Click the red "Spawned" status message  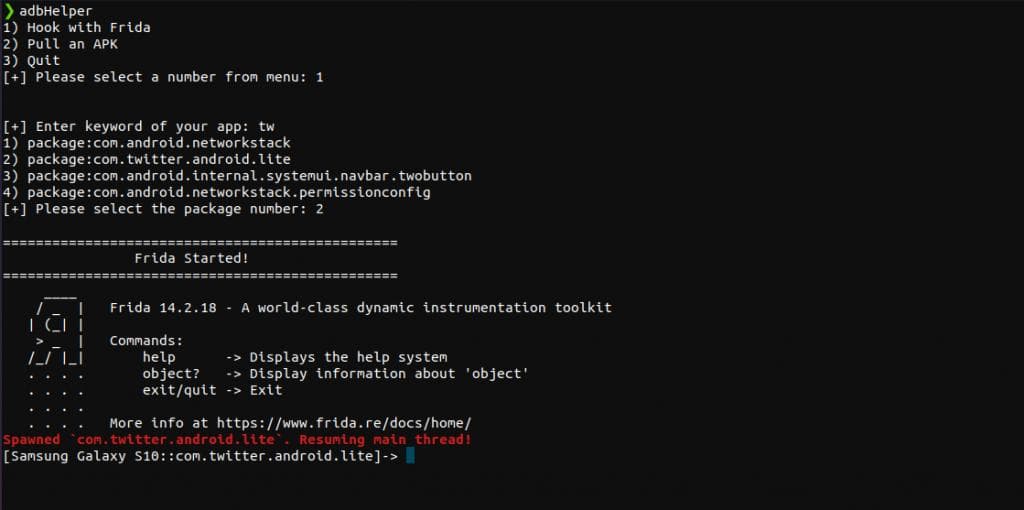coord(237,440)
